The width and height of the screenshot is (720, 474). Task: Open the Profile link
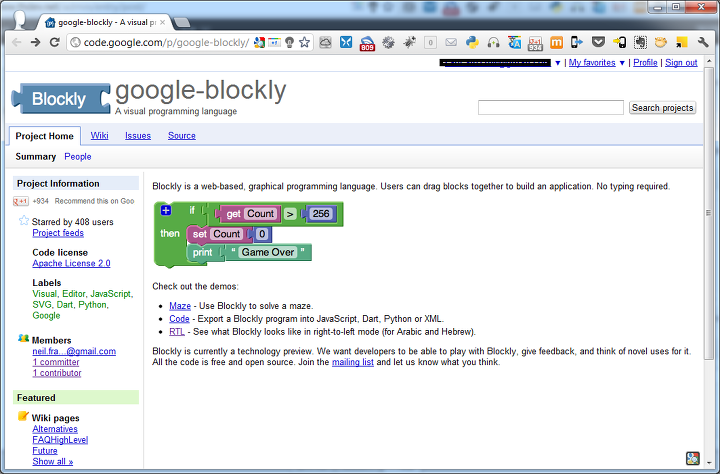click(645, 63)
